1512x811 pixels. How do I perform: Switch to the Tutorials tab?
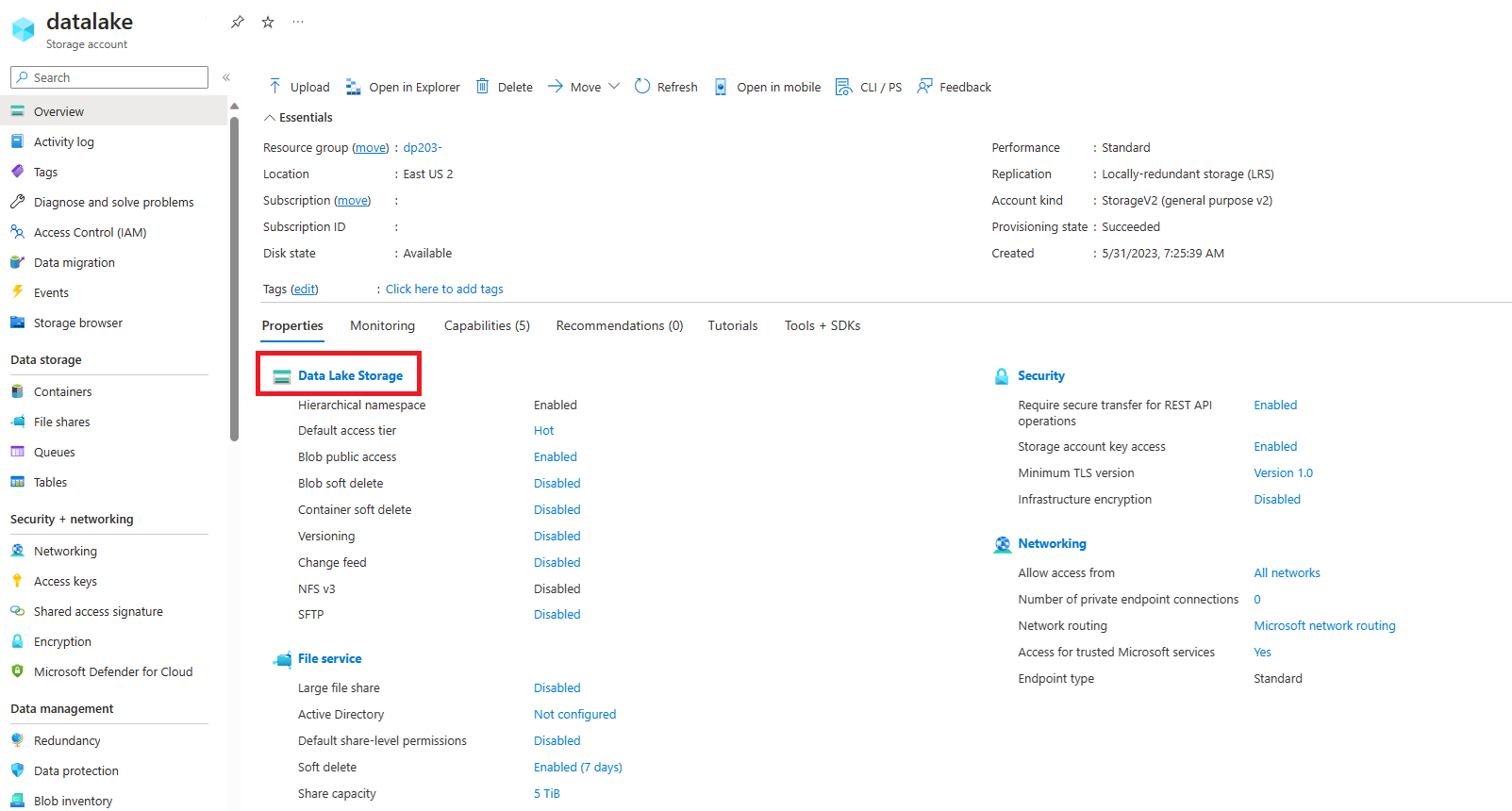point(733,325)
